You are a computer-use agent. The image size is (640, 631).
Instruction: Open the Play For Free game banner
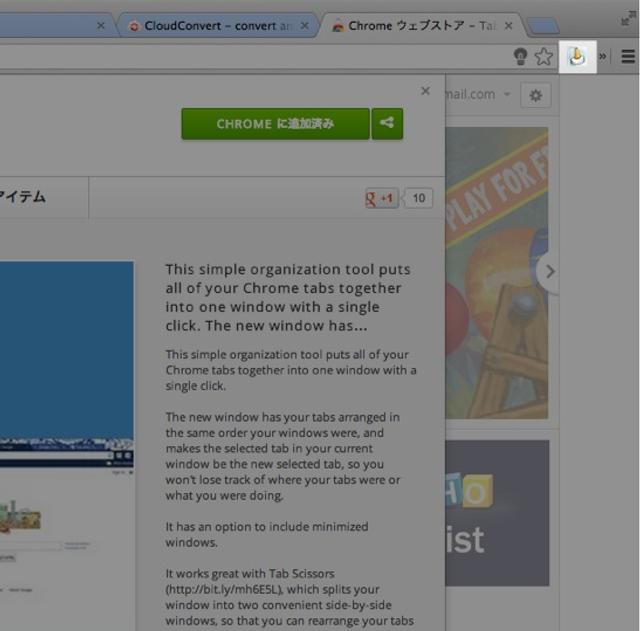pyautogui.click(x=496, y=273)
